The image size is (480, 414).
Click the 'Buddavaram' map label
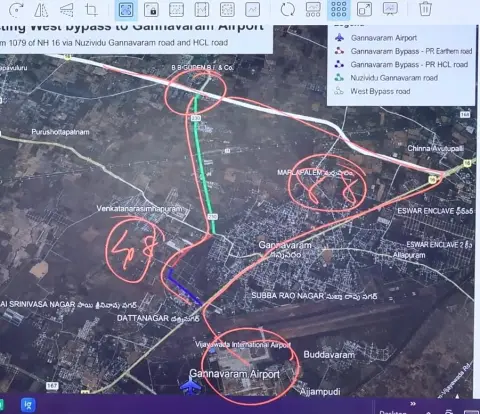coord(329,355)
